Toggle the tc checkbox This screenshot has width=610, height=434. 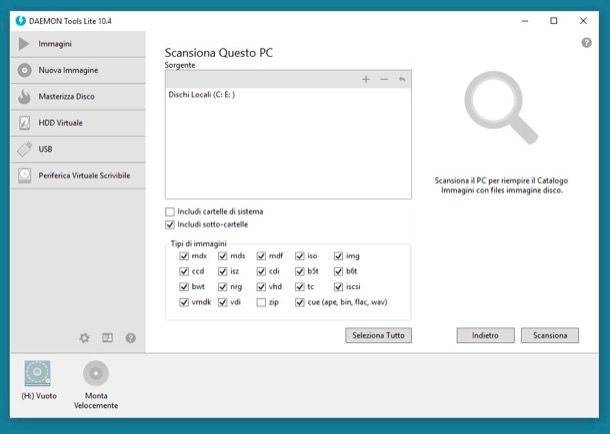(x=299, y=287)
